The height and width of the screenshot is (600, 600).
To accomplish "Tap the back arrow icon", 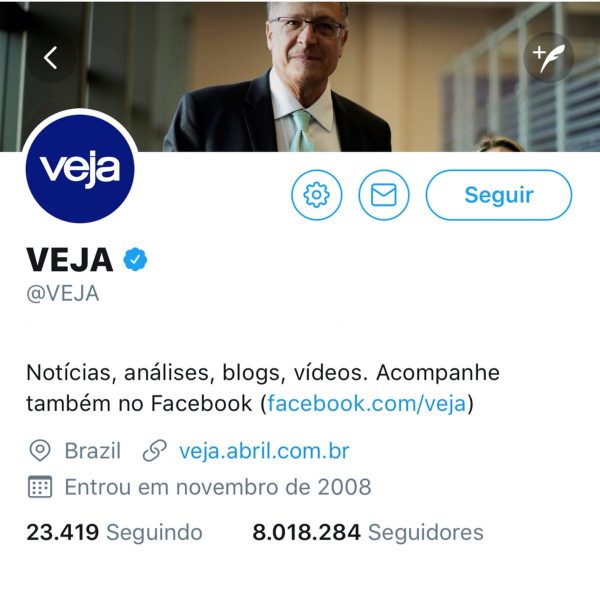I will (51, 58).
